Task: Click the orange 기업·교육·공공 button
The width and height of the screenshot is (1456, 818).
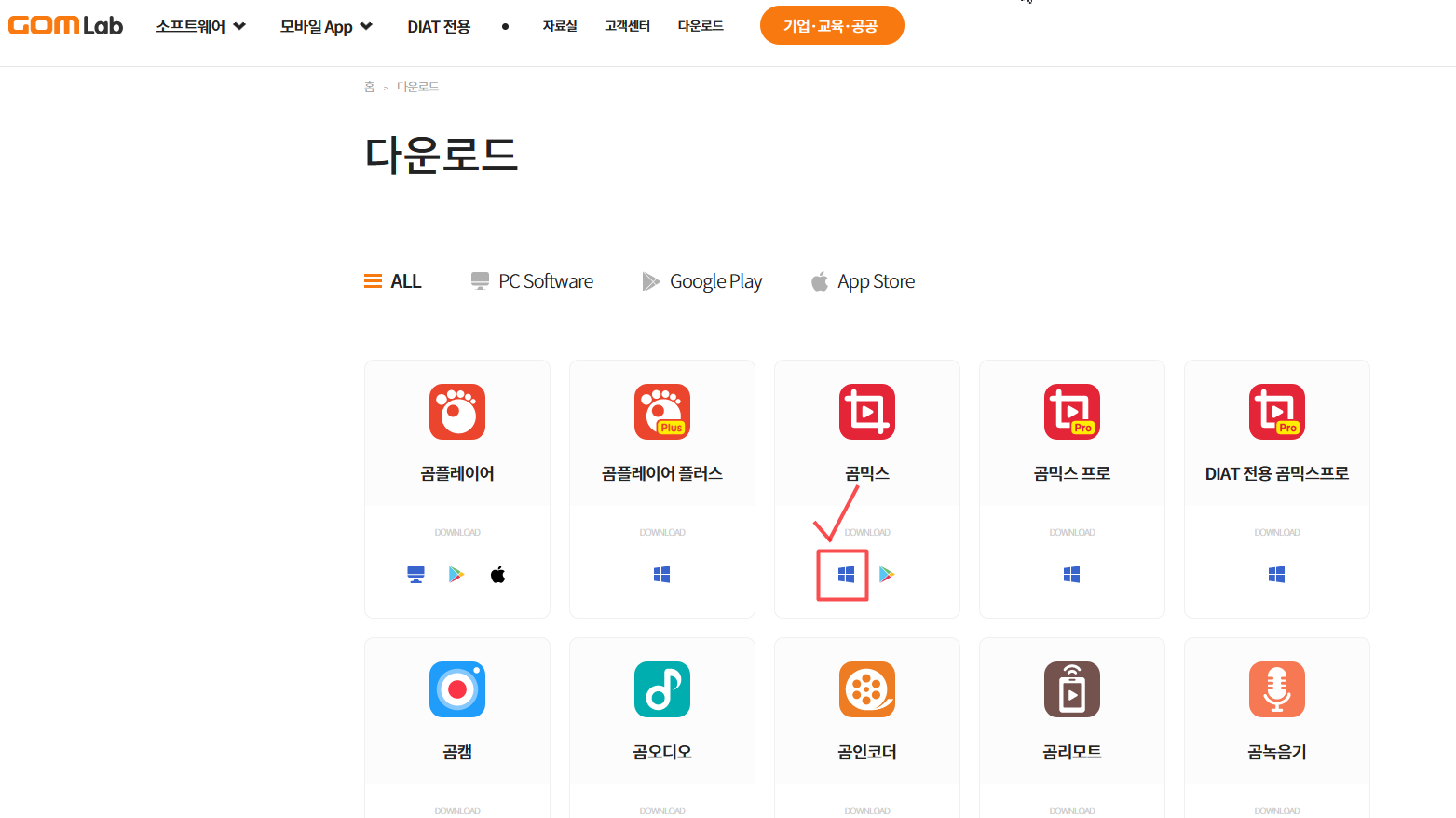Action: (x=832, y=25)
